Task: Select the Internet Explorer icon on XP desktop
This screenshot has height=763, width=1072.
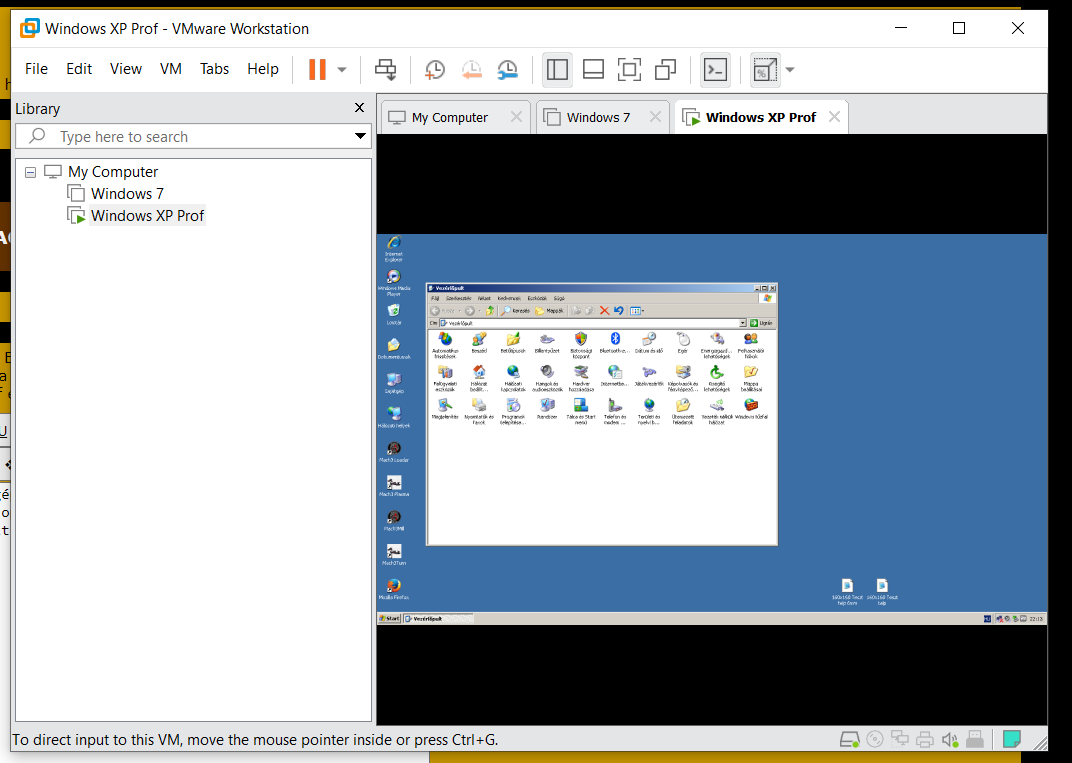Action: tap(394, 247)
